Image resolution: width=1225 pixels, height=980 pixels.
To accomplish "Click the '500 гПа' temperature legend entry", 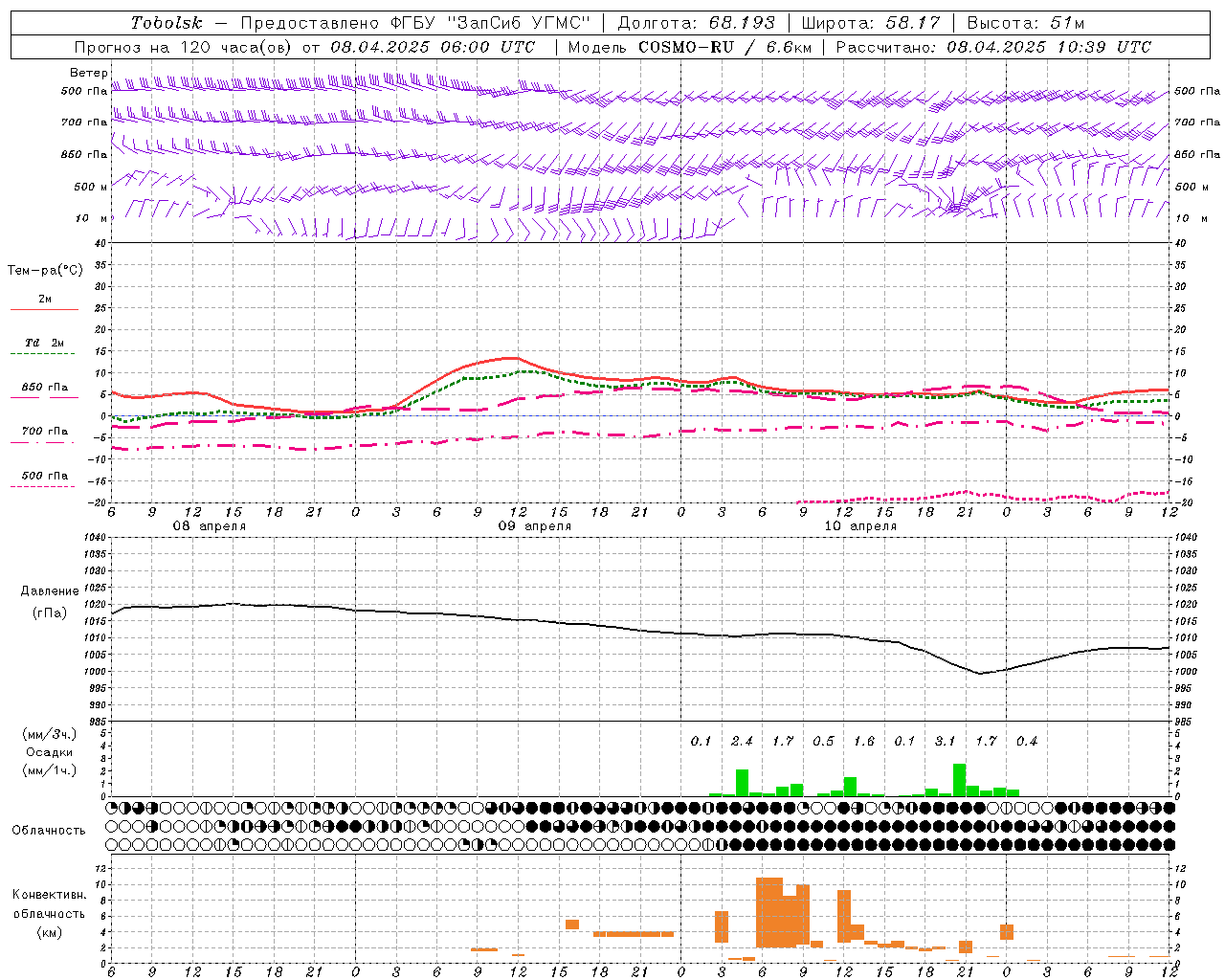I will (45, 476).
